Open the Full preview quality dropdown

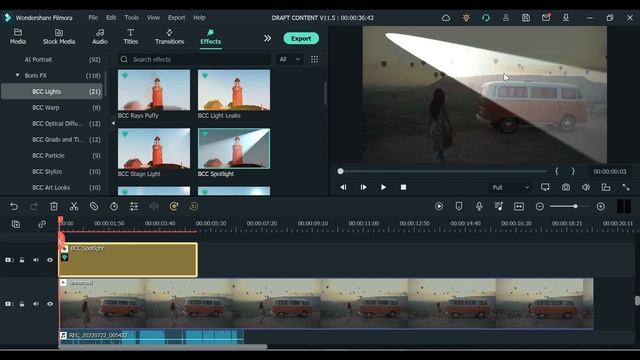pos(510,187)
